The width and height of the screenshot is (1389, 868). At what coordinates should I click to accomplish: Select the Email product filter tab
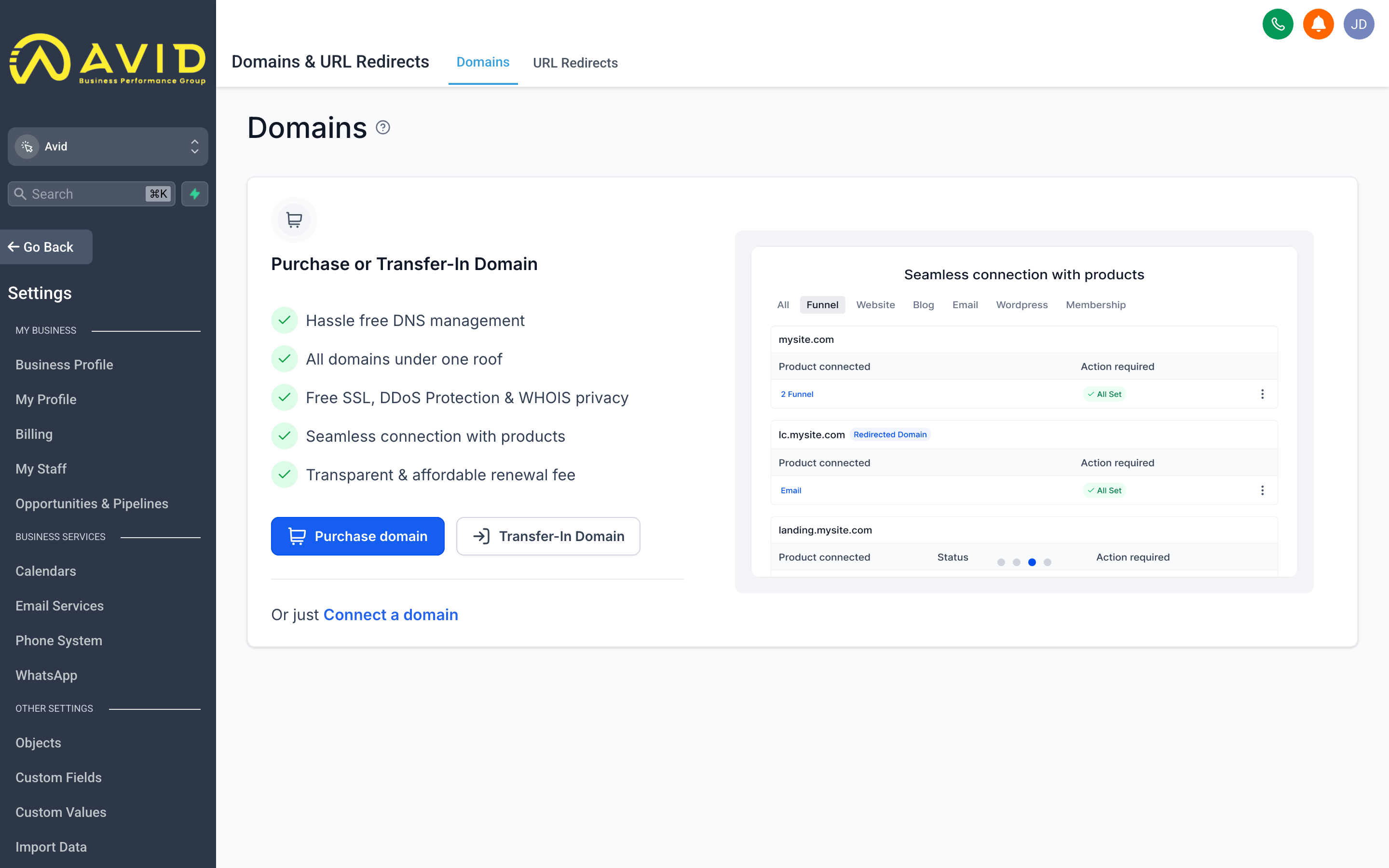(x=965, y=305)
